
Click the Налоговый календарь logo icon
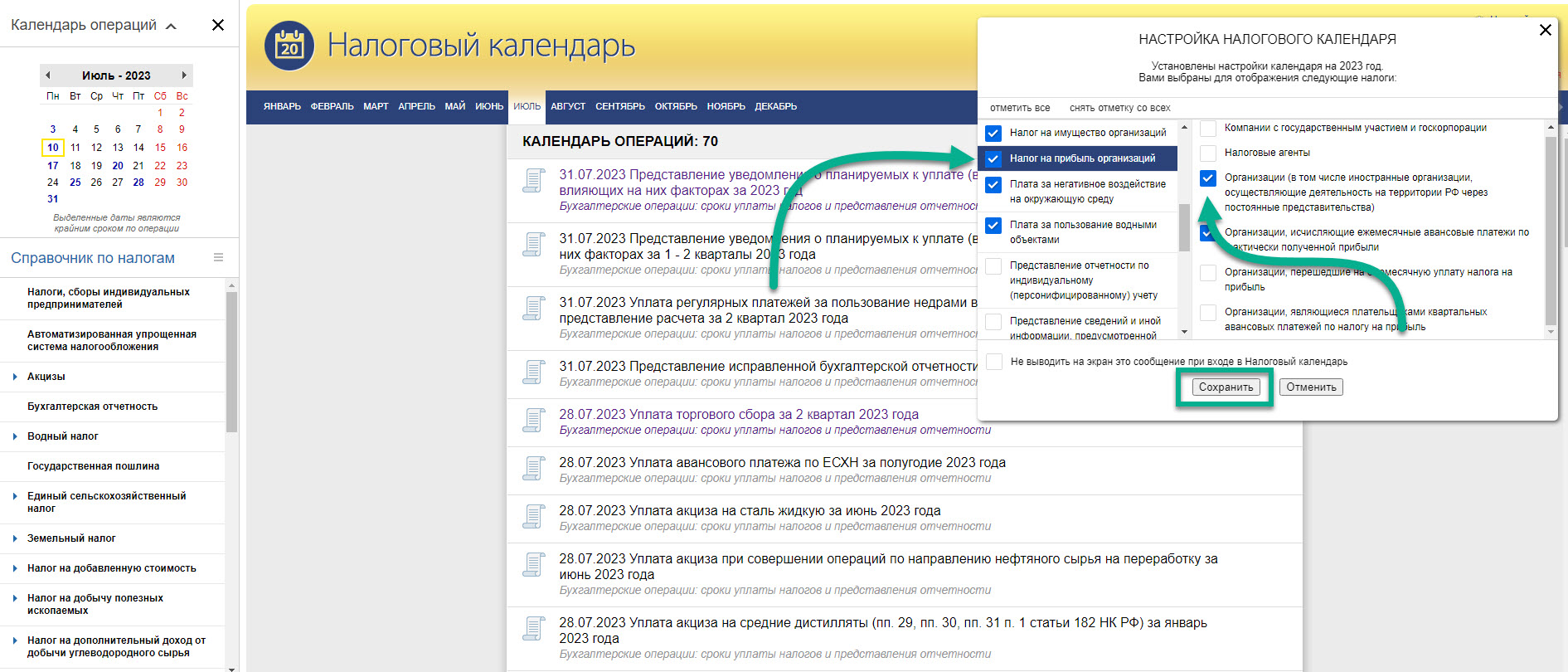pos(289,46)
